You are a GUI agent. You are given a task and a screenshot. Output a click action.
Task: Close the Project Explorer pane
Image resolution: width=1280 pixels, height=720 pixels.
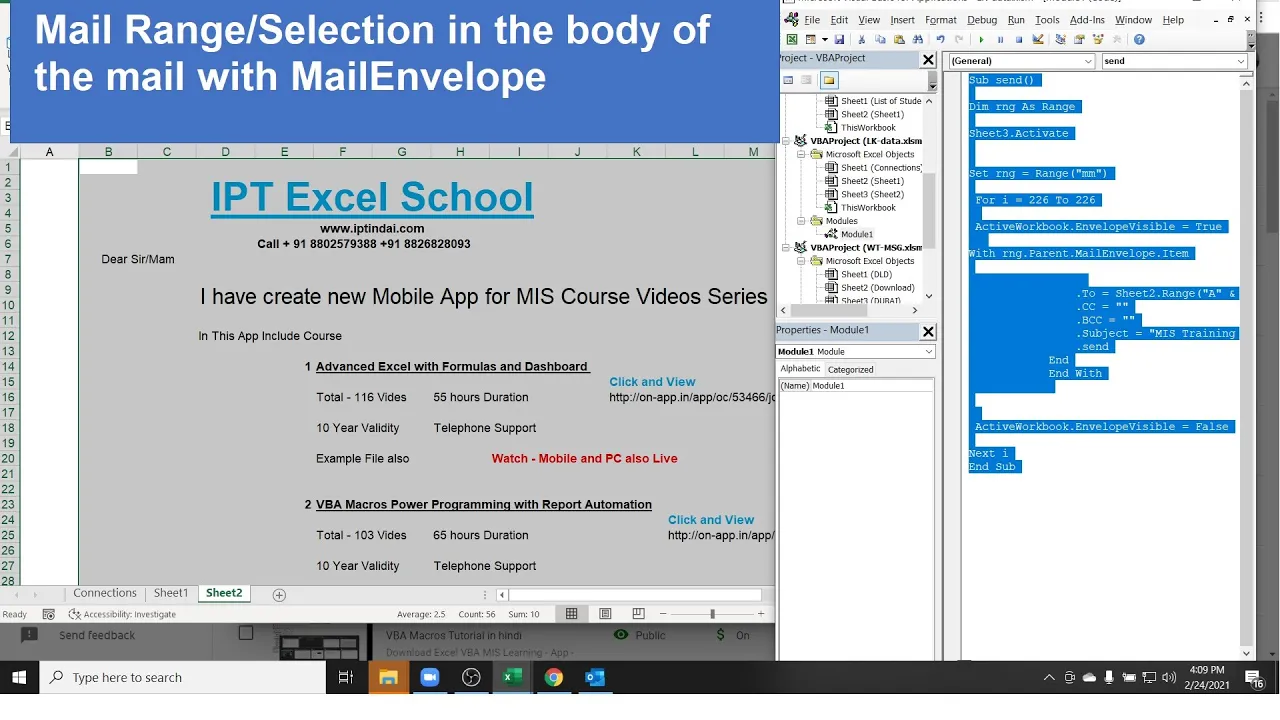(928, 59)
